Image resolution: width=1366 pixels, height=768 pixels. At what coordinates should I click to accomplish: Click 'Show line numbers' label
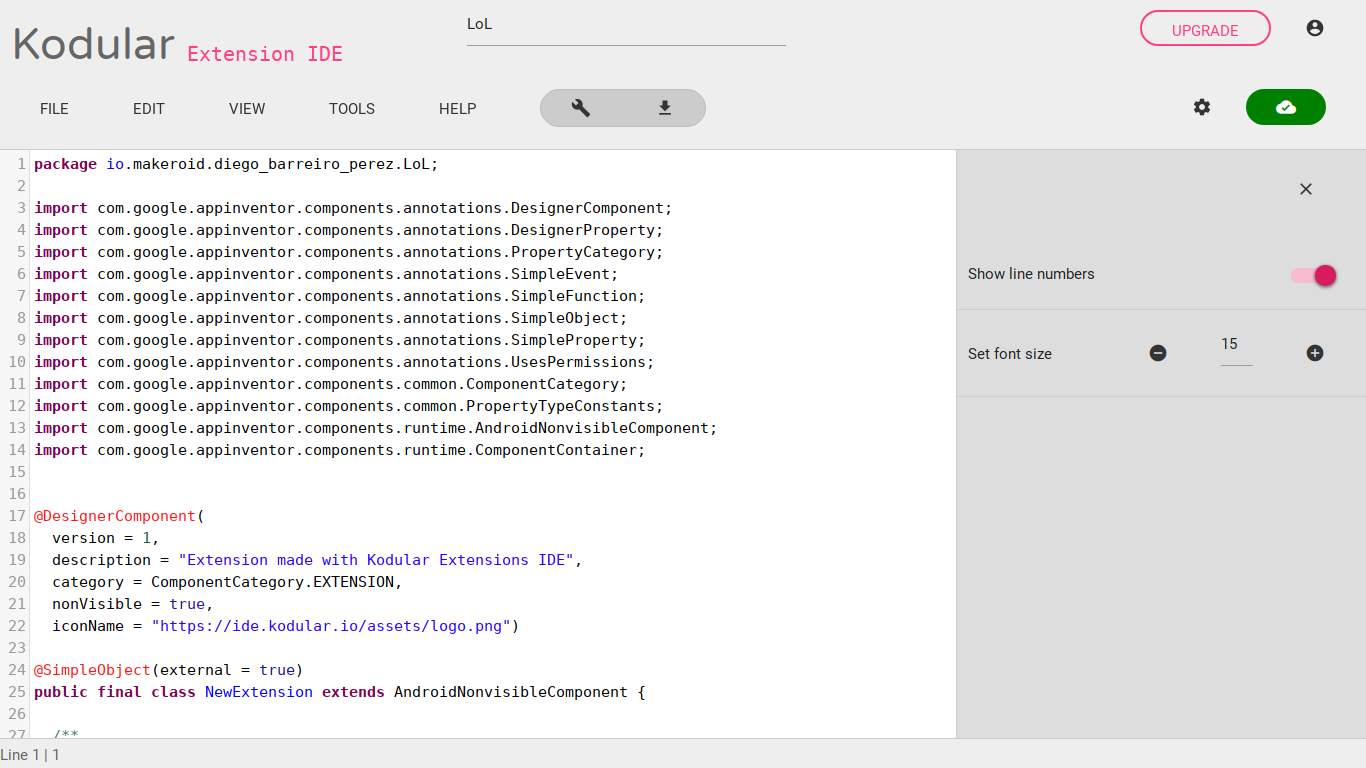coord(1031,274)
